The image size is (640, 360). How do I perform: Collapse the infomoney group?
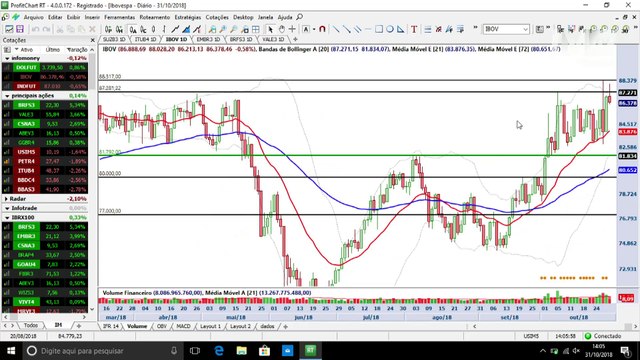[7, 58]
